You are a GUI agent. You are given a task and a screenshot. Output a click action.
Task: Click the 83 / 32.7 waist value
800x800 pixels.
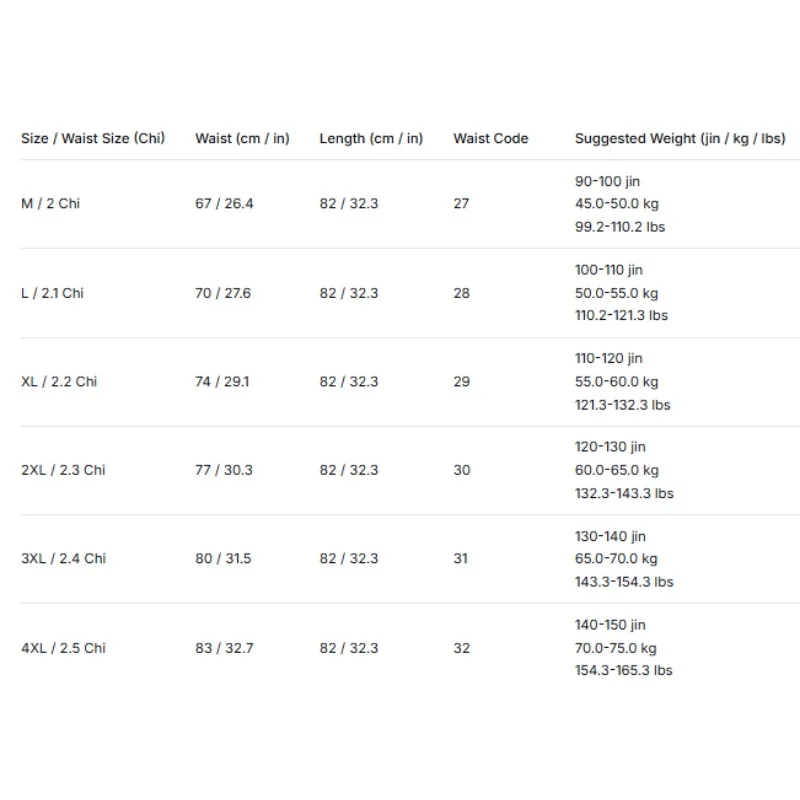tap(224, 648)
